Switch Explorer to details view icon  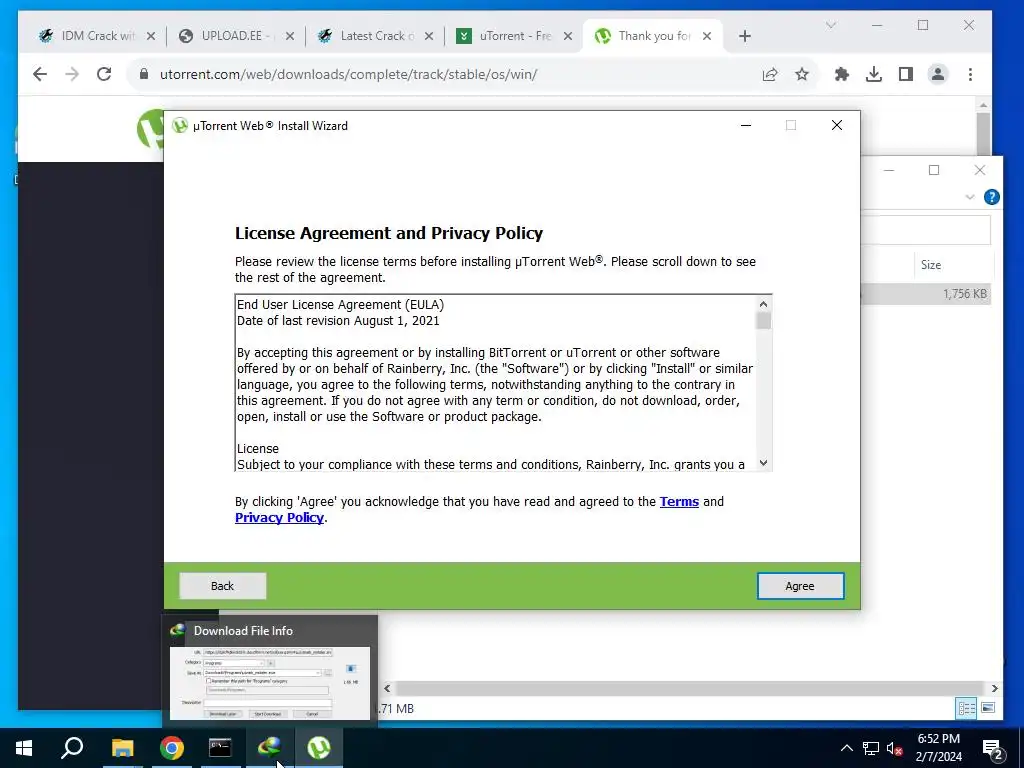[966, 708]
